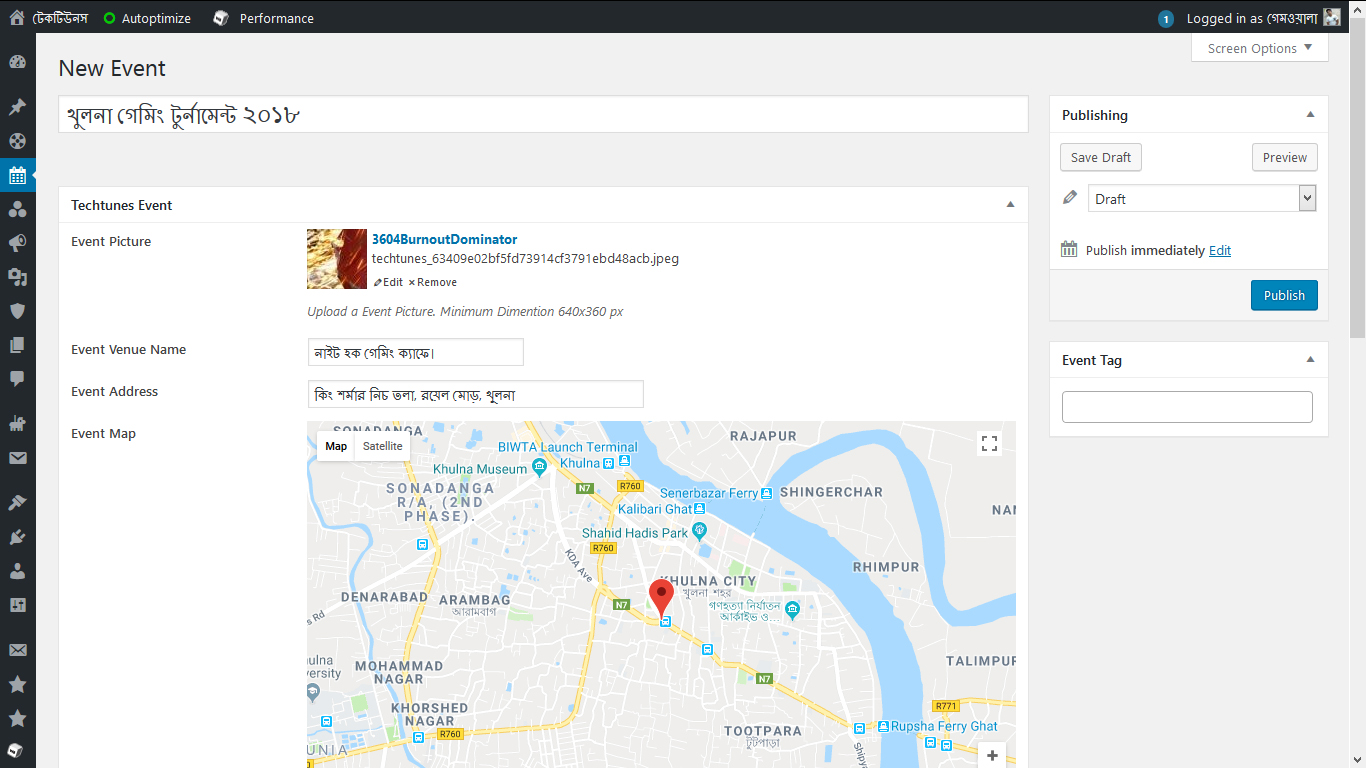The image size is (1366, 768).
Task: Click the image filename techtunes_63409e02bf5fd73914cf3791ebd48acb.jpeg
Action: click(525, 258)
